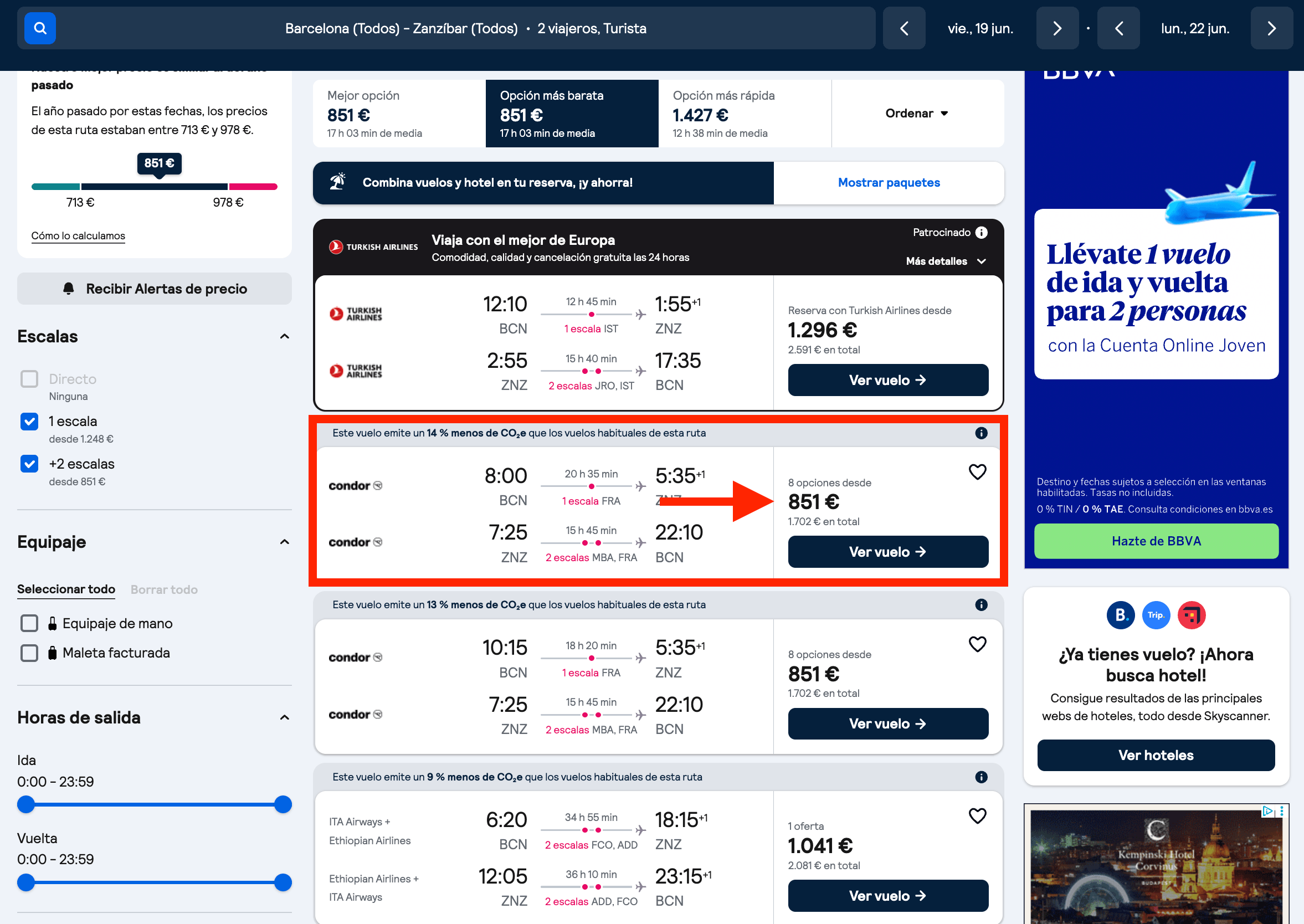The width and height of the screenshot is (1304, 924).
Task: Click Turkish Airlines logo on 2:55 return flight
Action: (x=356, y=371)
